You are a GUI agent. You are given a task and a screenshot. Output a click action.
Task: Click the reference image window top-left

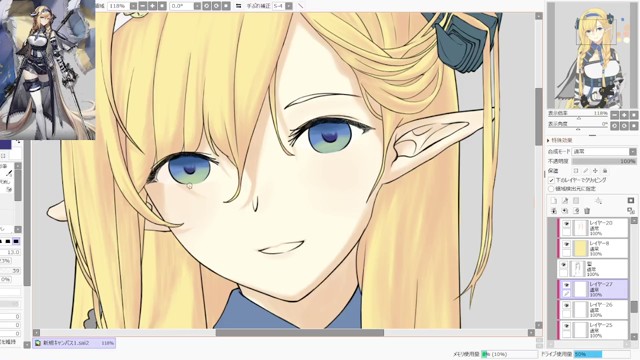[47, 69]
